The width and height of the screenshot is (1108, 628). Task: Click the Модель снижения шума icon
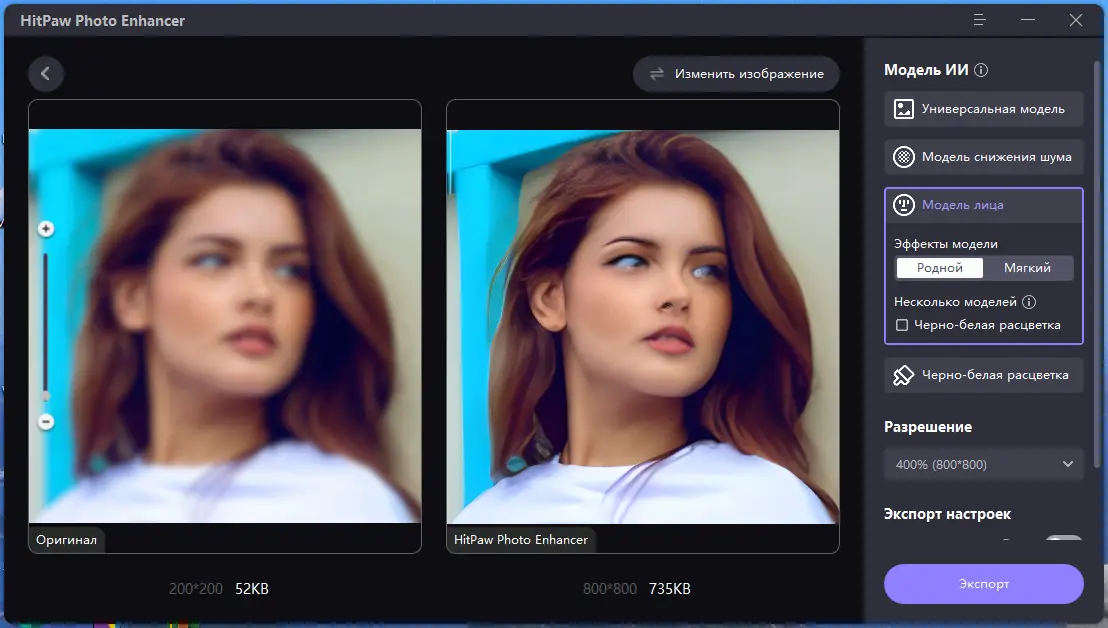coord(904,157)
